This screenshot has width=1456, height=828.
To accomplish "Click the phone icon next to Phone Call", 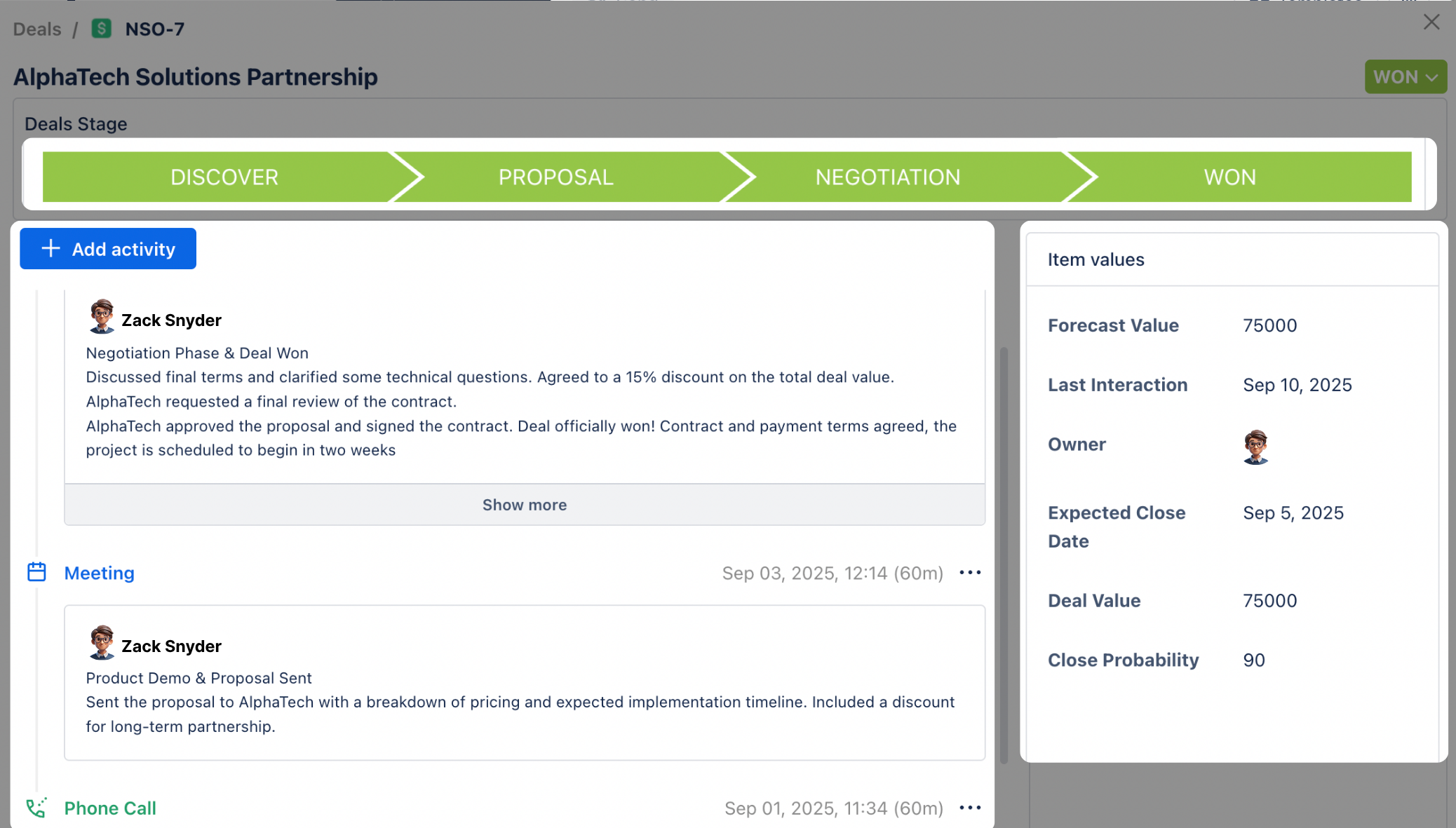I will click(37, 807).
